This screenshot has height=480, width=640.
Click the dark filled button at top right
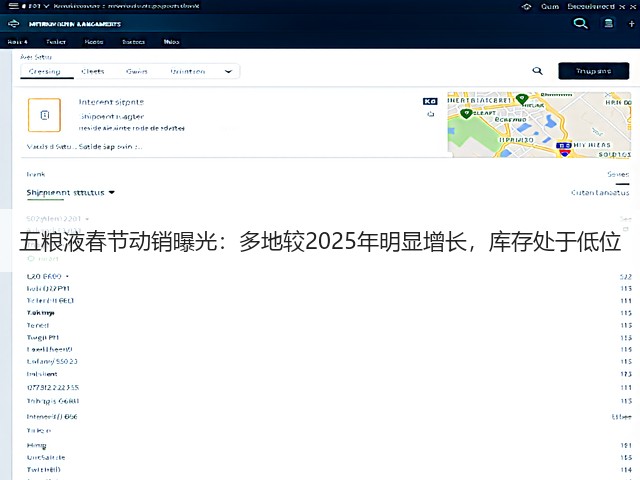(593, 71)
